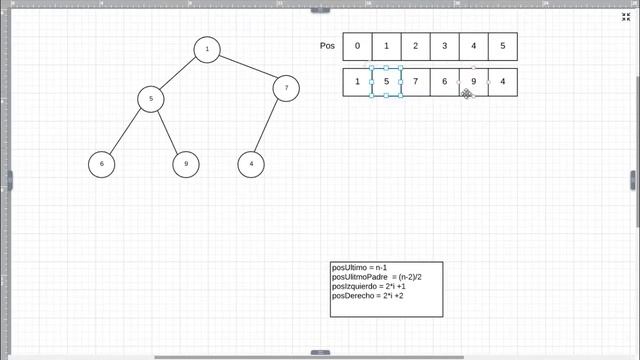
Task: Select value cell 6 in the lower array row
Action: (x=444, y=82)
